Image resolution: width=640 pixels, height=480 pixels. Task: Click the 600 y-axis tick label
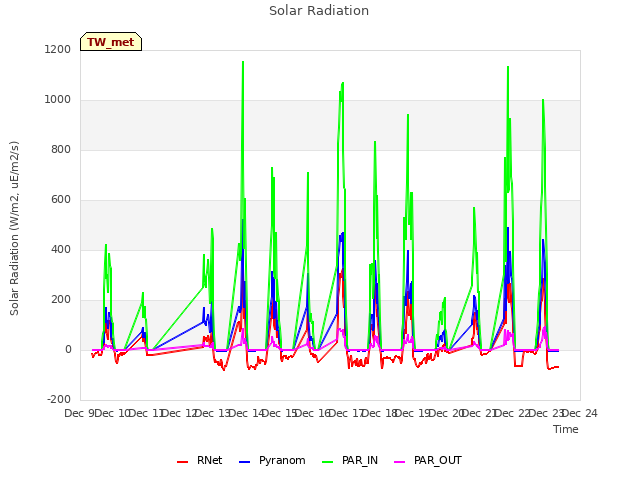(61, 200)
